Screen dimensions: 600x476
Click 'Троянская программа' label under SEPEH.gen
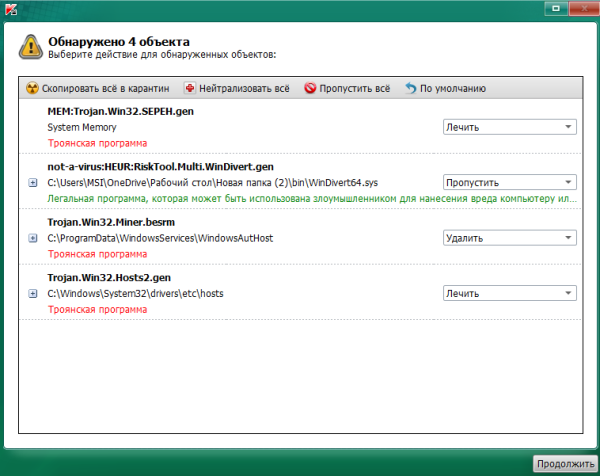(97, 143)
